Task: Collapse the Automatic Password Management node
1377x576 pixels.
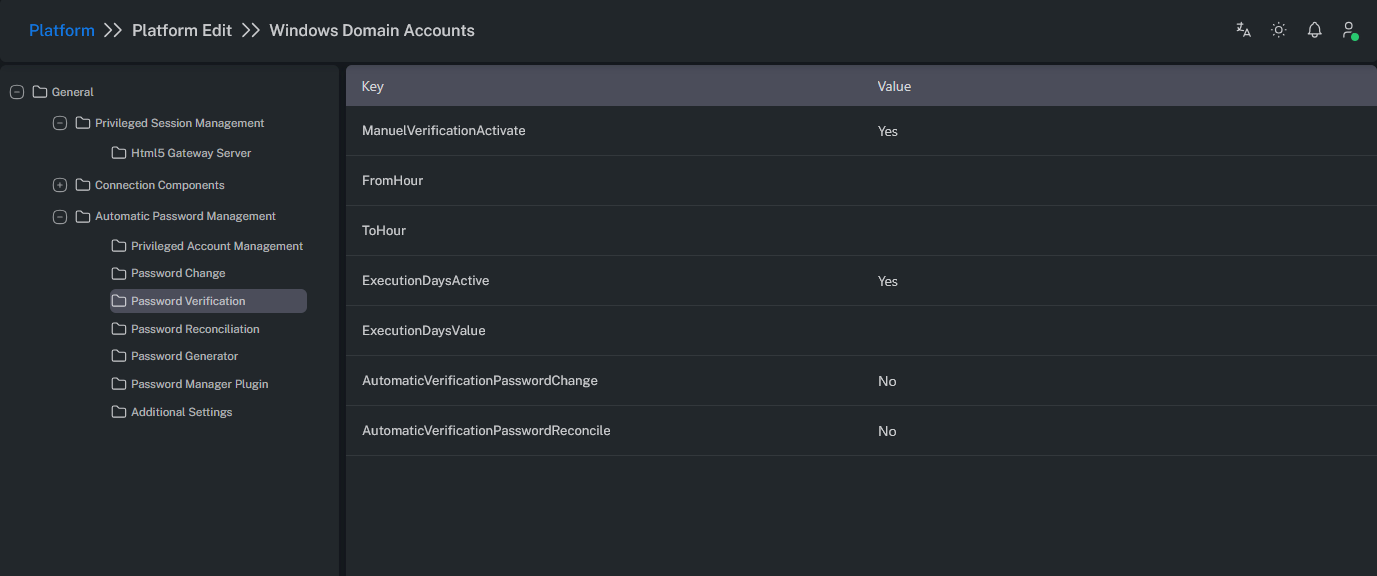Action: click(59, 216)
